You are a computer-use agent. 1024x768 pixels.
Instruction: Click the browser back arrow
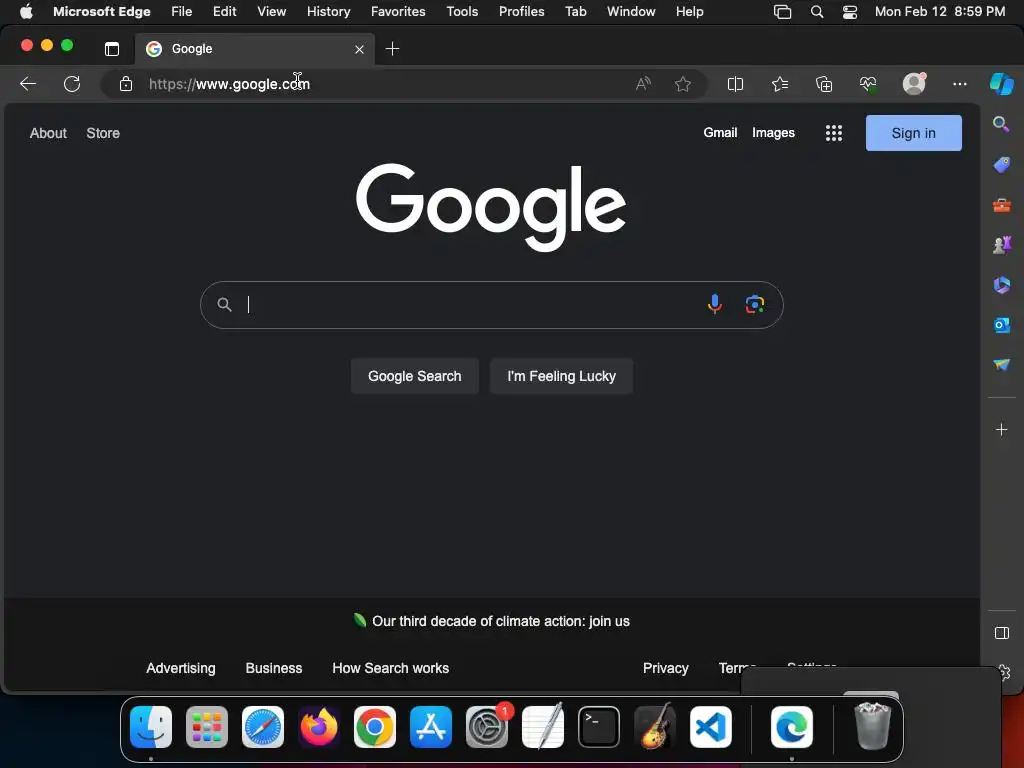pyautogui.click(x=28, y=84)
